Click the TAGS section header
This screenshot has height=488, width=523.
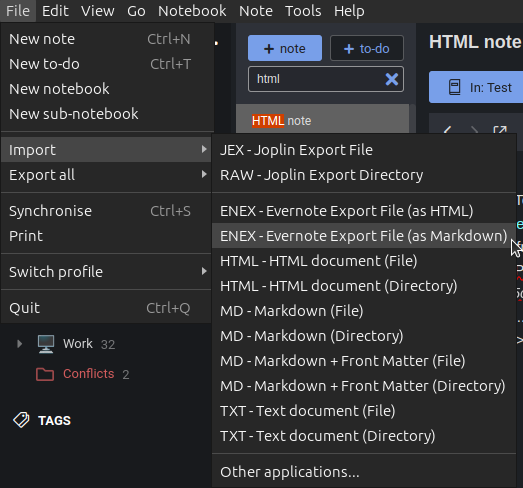[x=54, y=421]
